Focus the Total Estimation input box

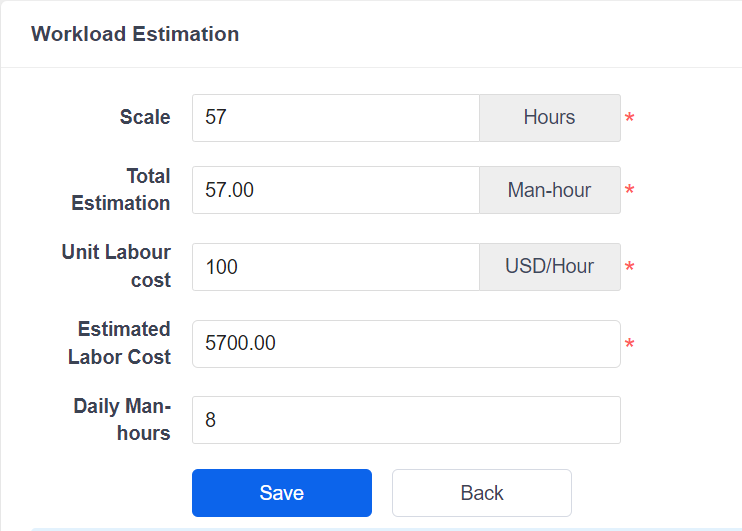click(x=336, y=190)
